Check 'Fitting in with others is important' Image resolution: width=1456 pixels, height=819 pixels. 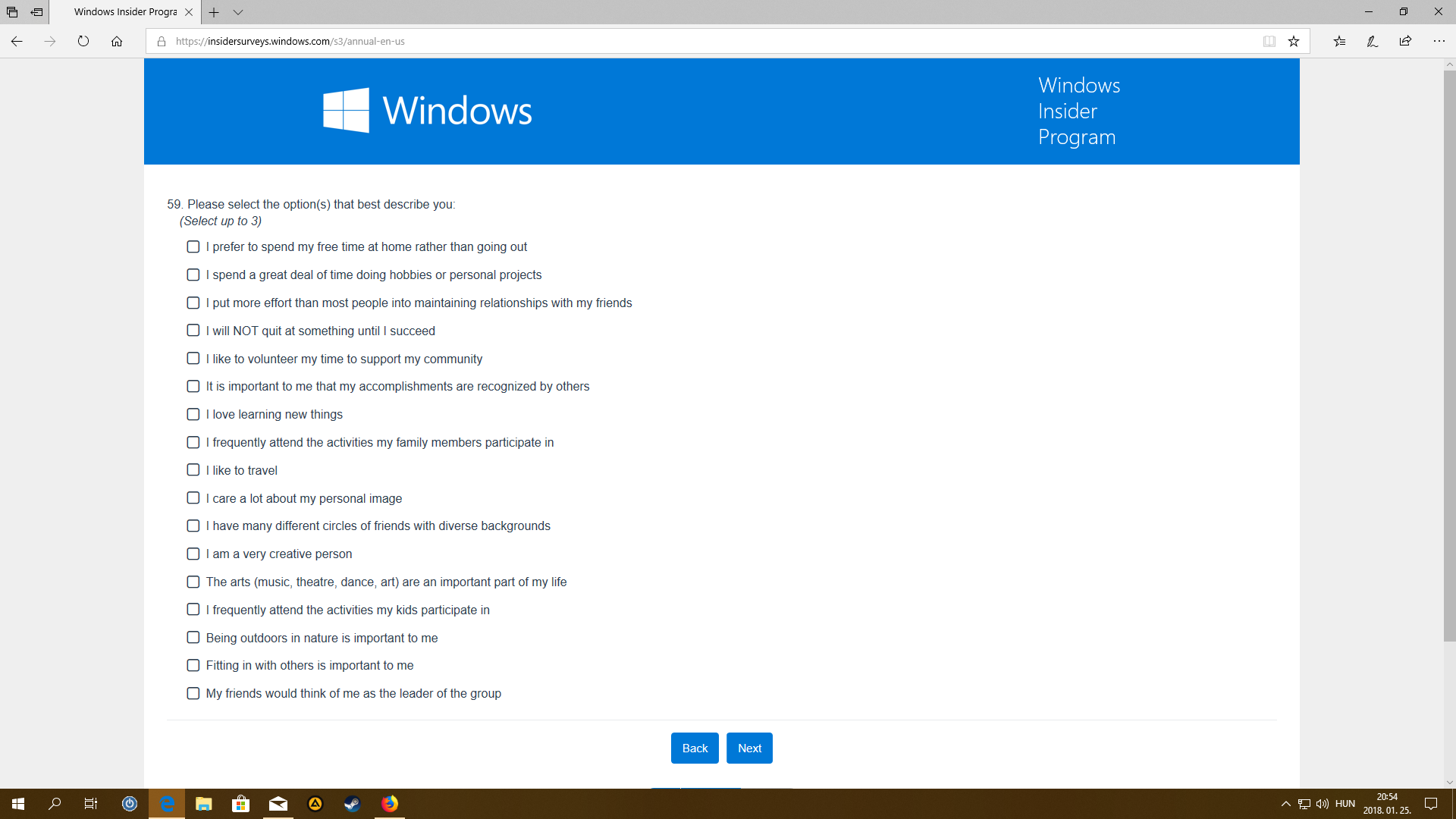click(x=193, y=666)
